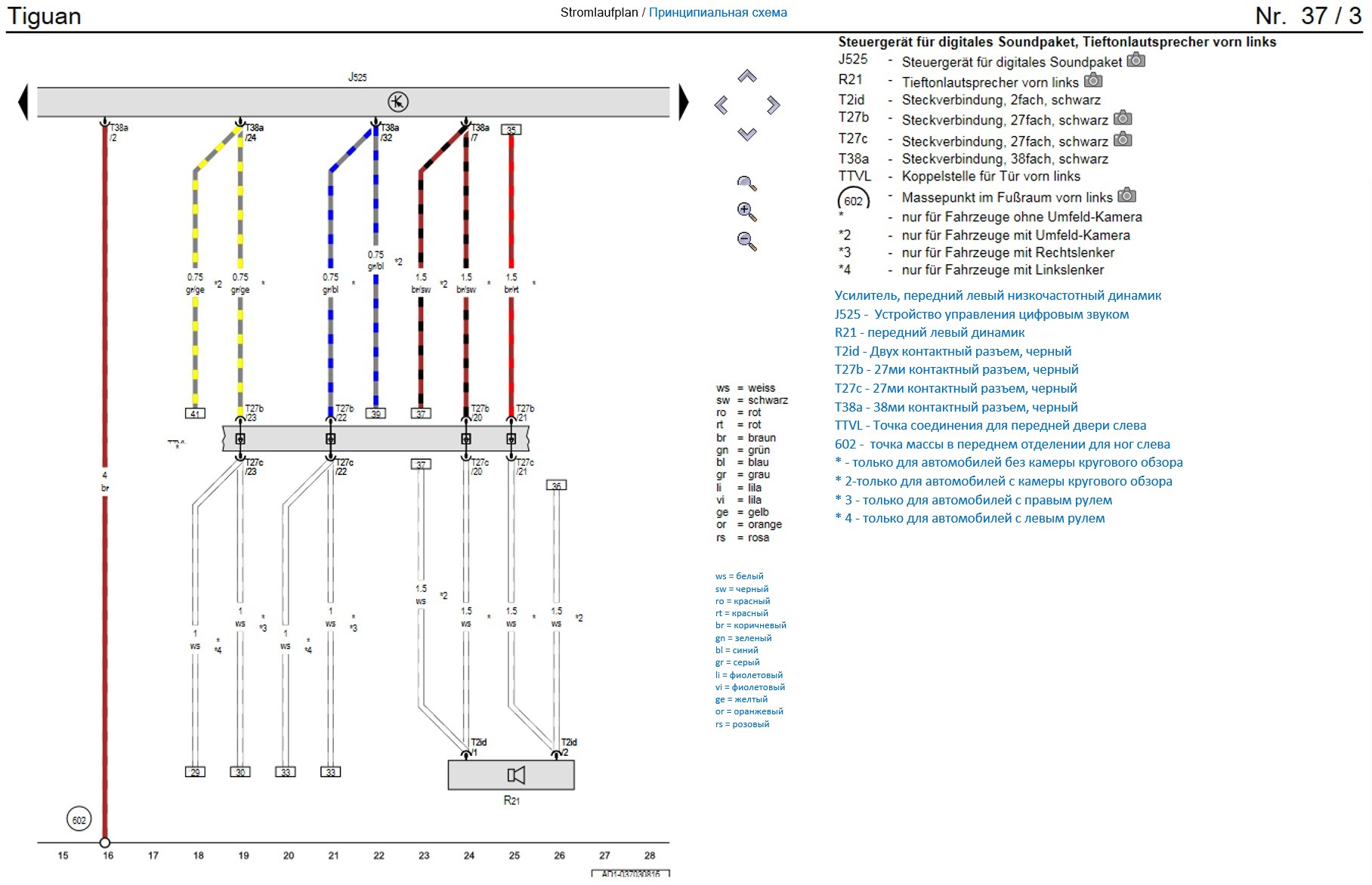Click legend entry 'Koppelstelle für Tür vorn links'
The image size is (1372, 885).
(990, 176)
